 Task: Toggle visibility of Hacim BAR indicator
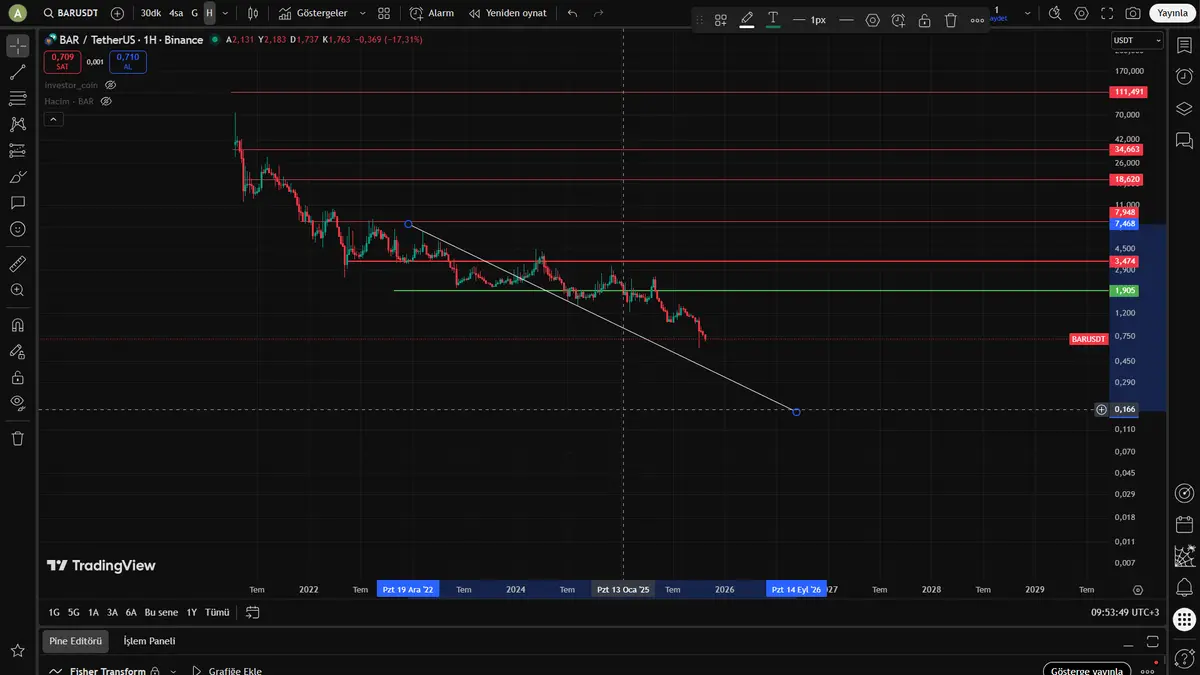click(x=106, y=101)
